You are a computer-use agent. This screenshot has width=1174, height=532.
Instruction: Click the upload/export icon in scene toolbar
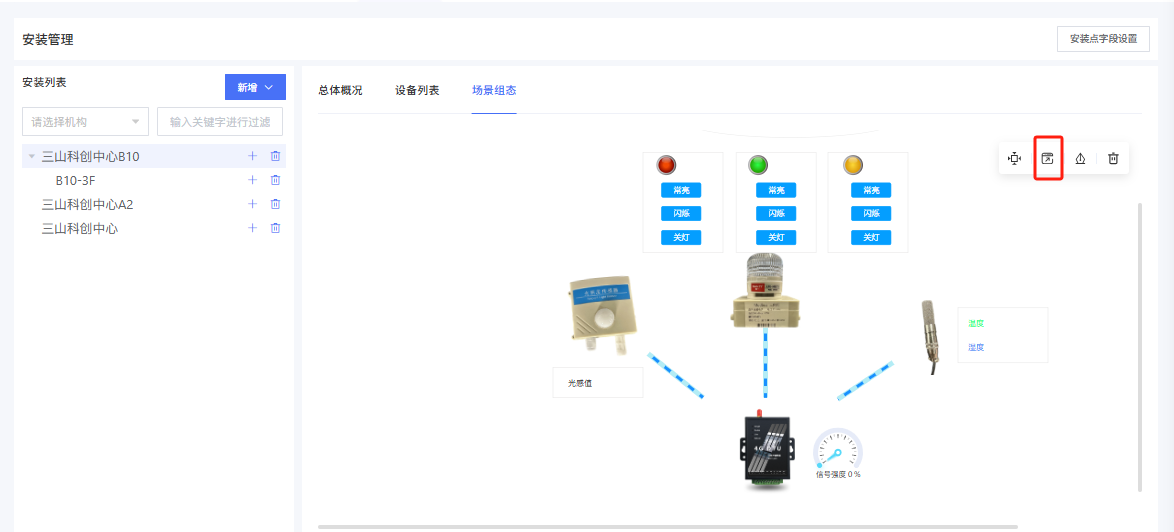coord(1080,158)
